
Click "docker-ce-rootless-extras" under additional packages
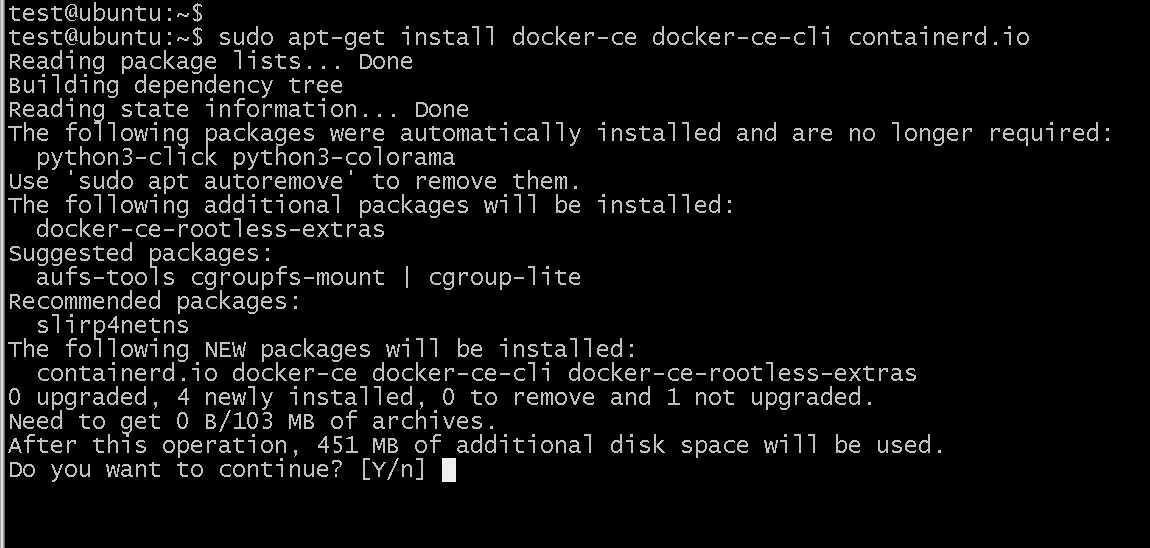point(210,230)
